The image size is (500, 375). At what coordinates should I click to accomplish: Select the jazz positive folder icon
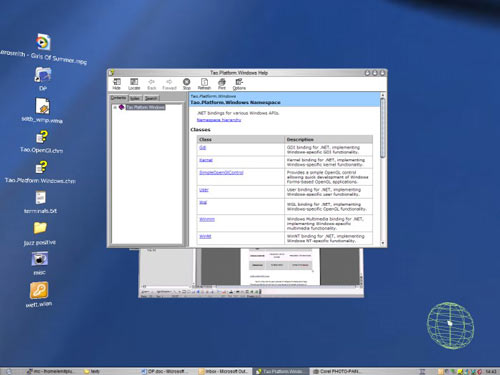pyautogui.click(x=40, y=228)
